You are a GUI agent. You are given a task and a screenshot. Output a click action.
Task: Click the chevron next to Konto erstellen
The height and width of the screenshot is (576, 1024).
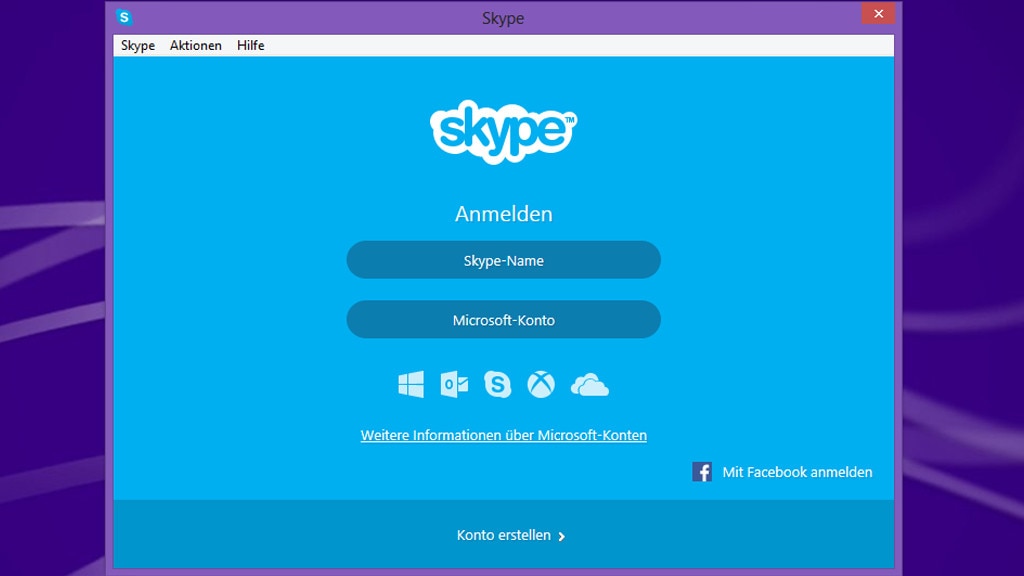click(562, 536)
